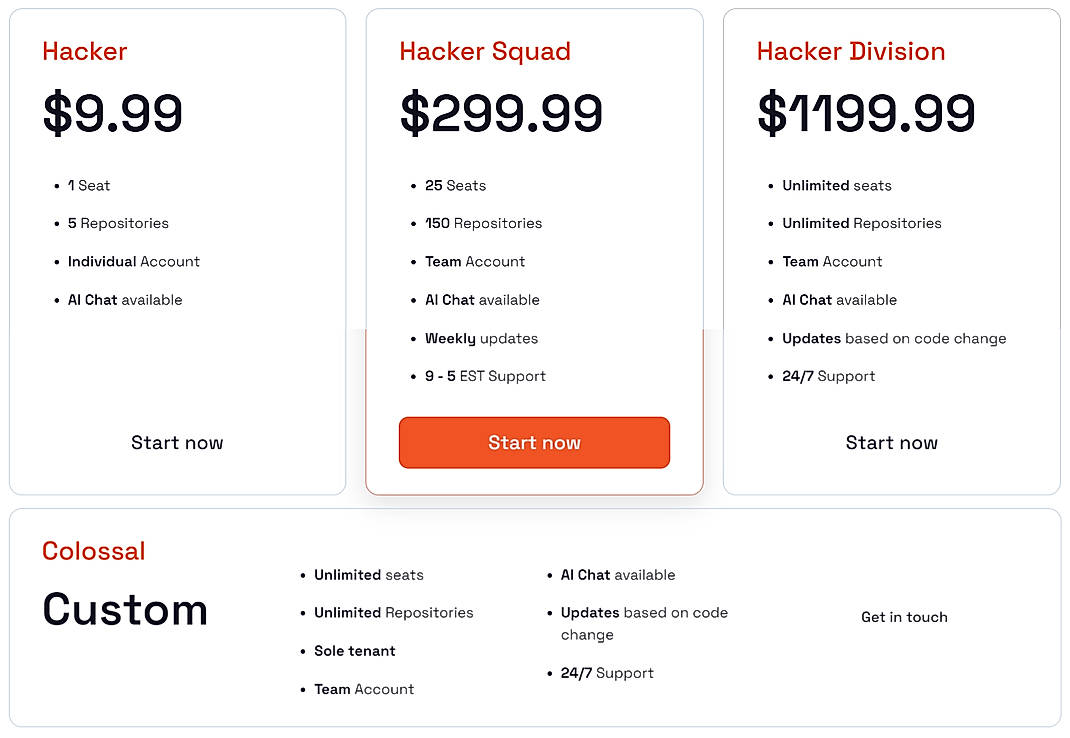Click the AI Chat available item in Hacker plan
This screenshot has height=738, width=1070.
click(124, 299)
